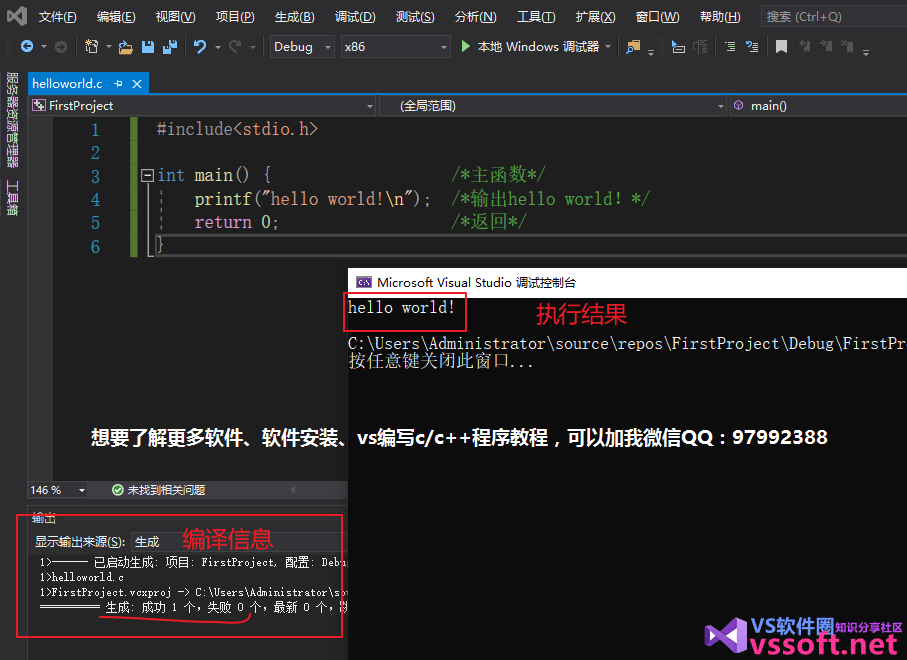Screen dimensions: 907x660
Task: Open the new project dropdown arrow
Action: [108, 47]
